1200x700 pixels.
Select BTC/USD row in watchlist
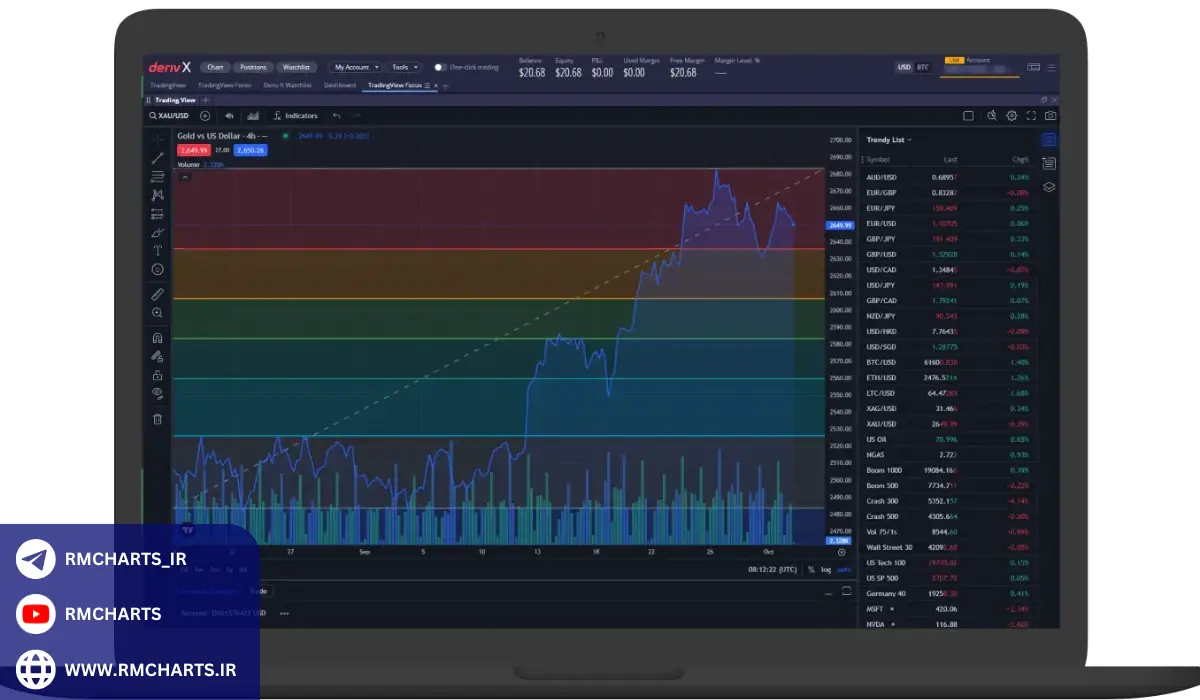point(946,362)
